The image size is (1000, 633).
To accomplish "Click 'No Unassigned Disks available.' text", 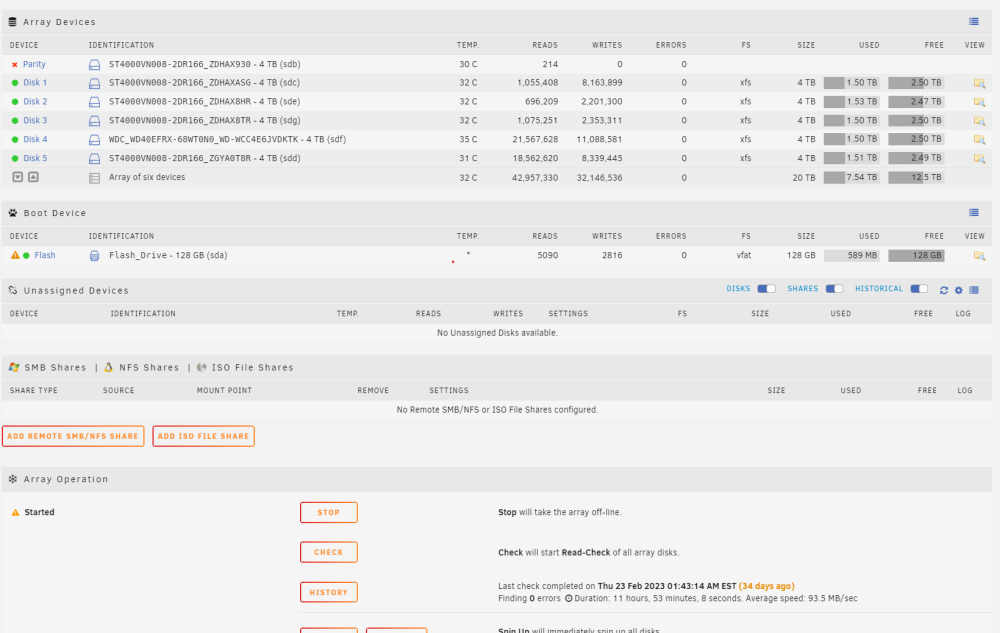I will [497, 333].
